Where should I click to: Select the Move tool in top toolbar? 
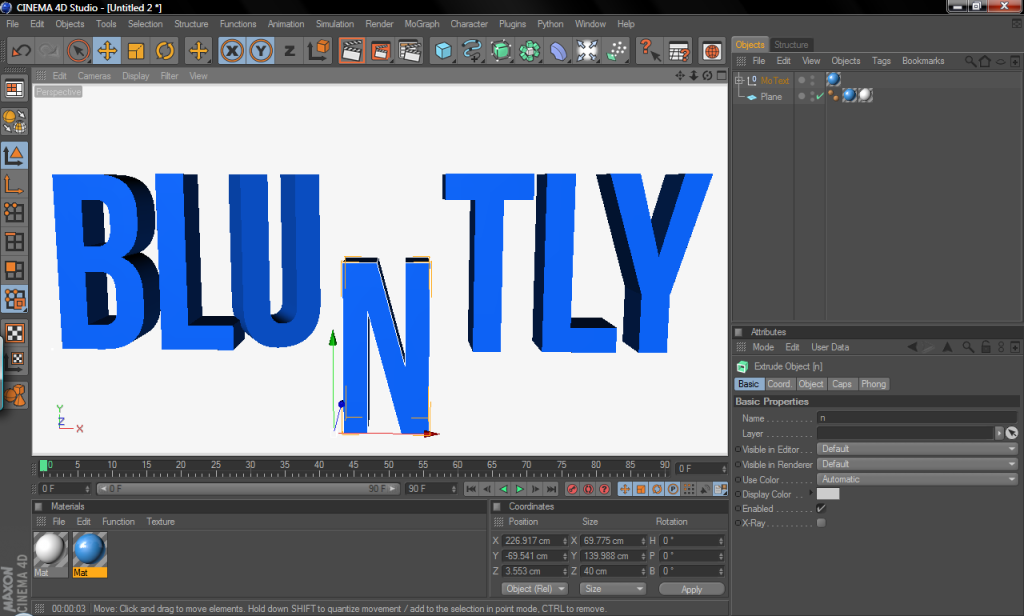pyautogui.click(x=107, y=50)
